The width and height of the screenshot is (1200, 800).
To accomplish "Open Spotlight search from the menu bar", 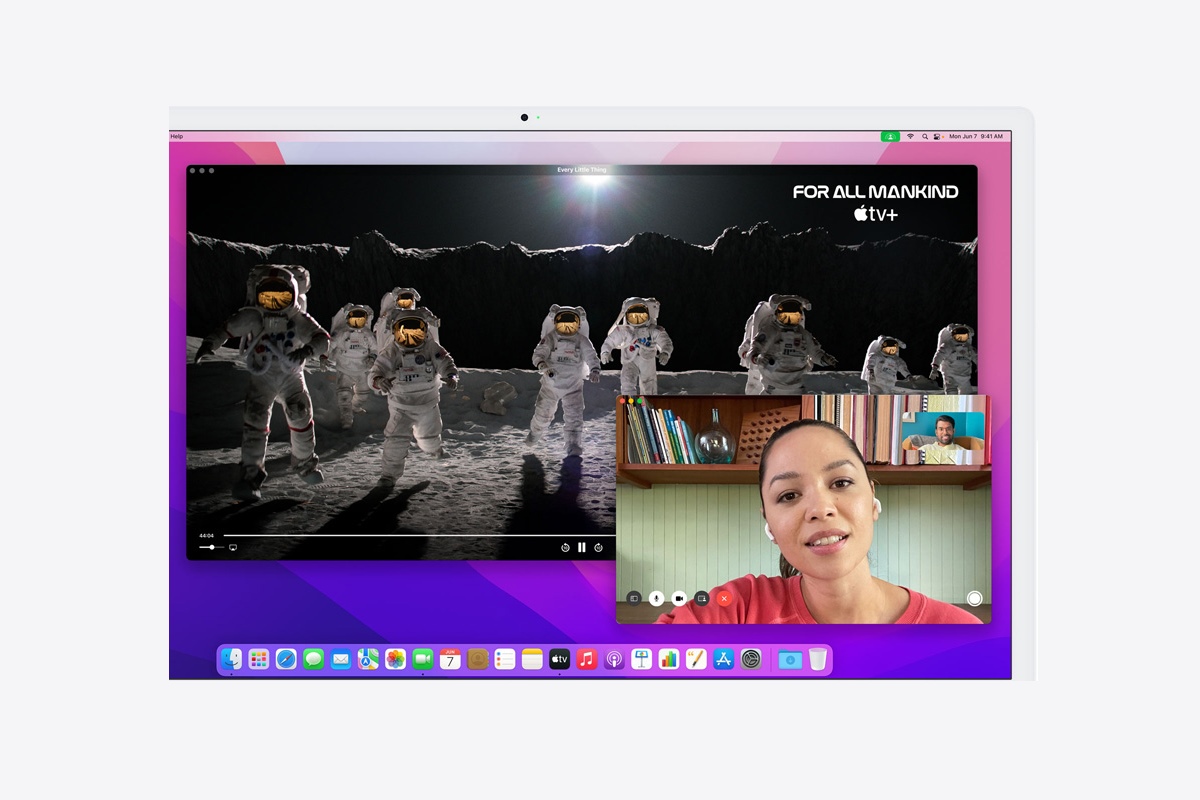I will coord(925,136).
